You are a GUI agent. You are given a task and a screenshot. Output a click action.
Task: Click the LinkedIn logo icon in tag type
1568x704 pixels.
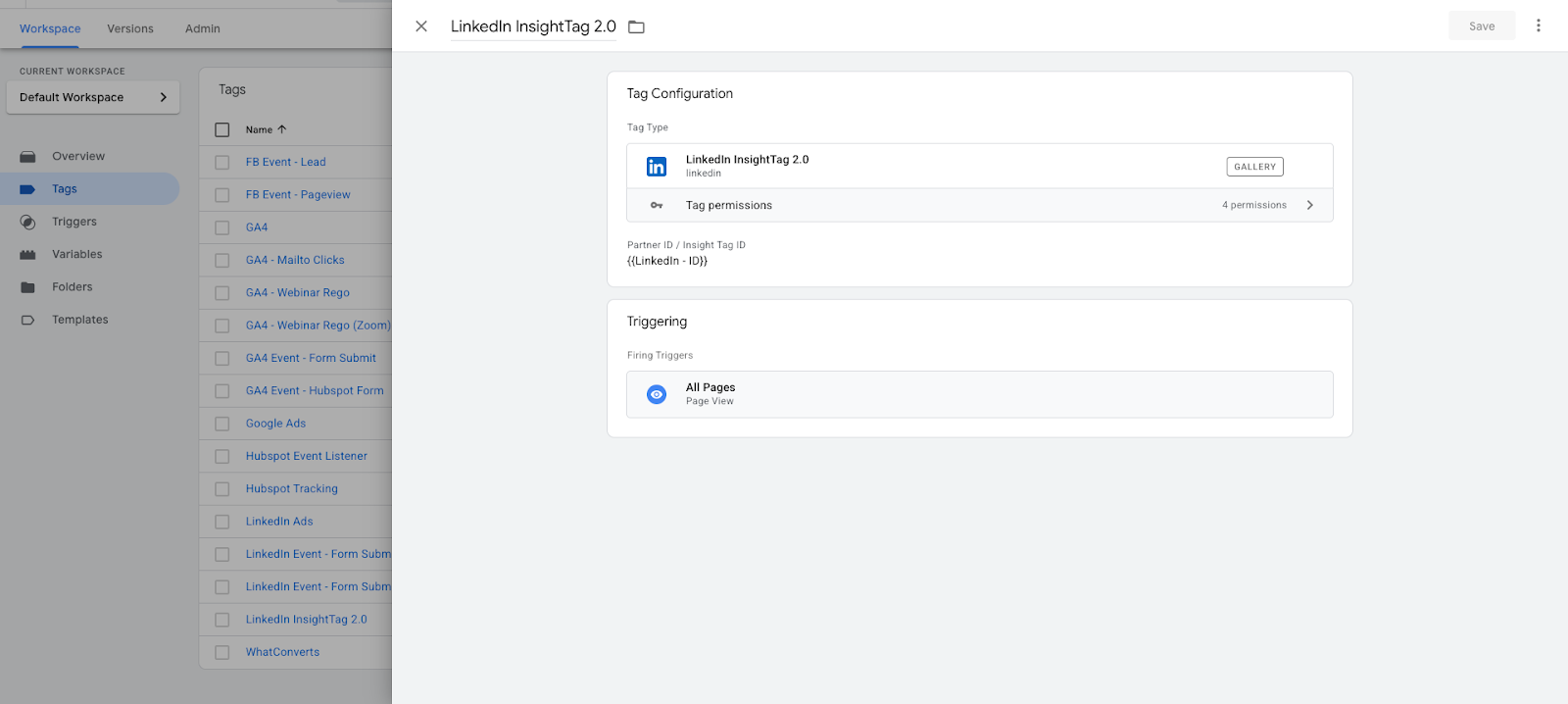click(657, 167)
